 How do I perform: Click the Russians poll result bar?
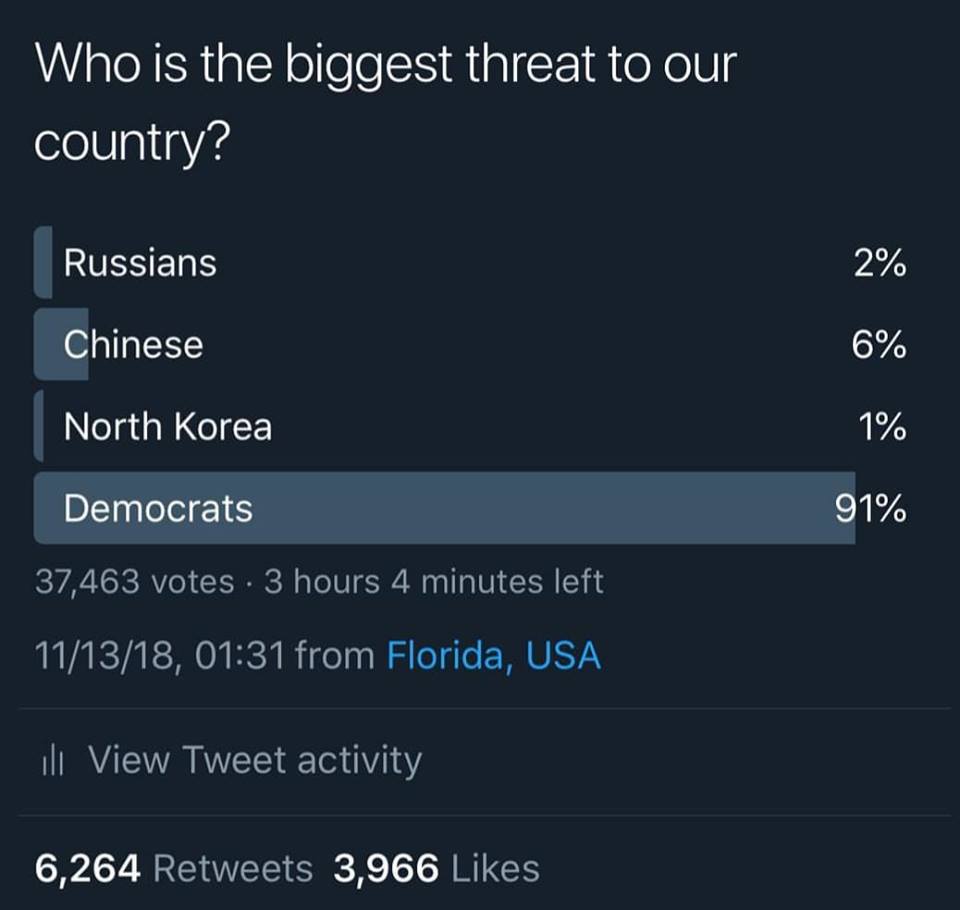click(43, 263)
